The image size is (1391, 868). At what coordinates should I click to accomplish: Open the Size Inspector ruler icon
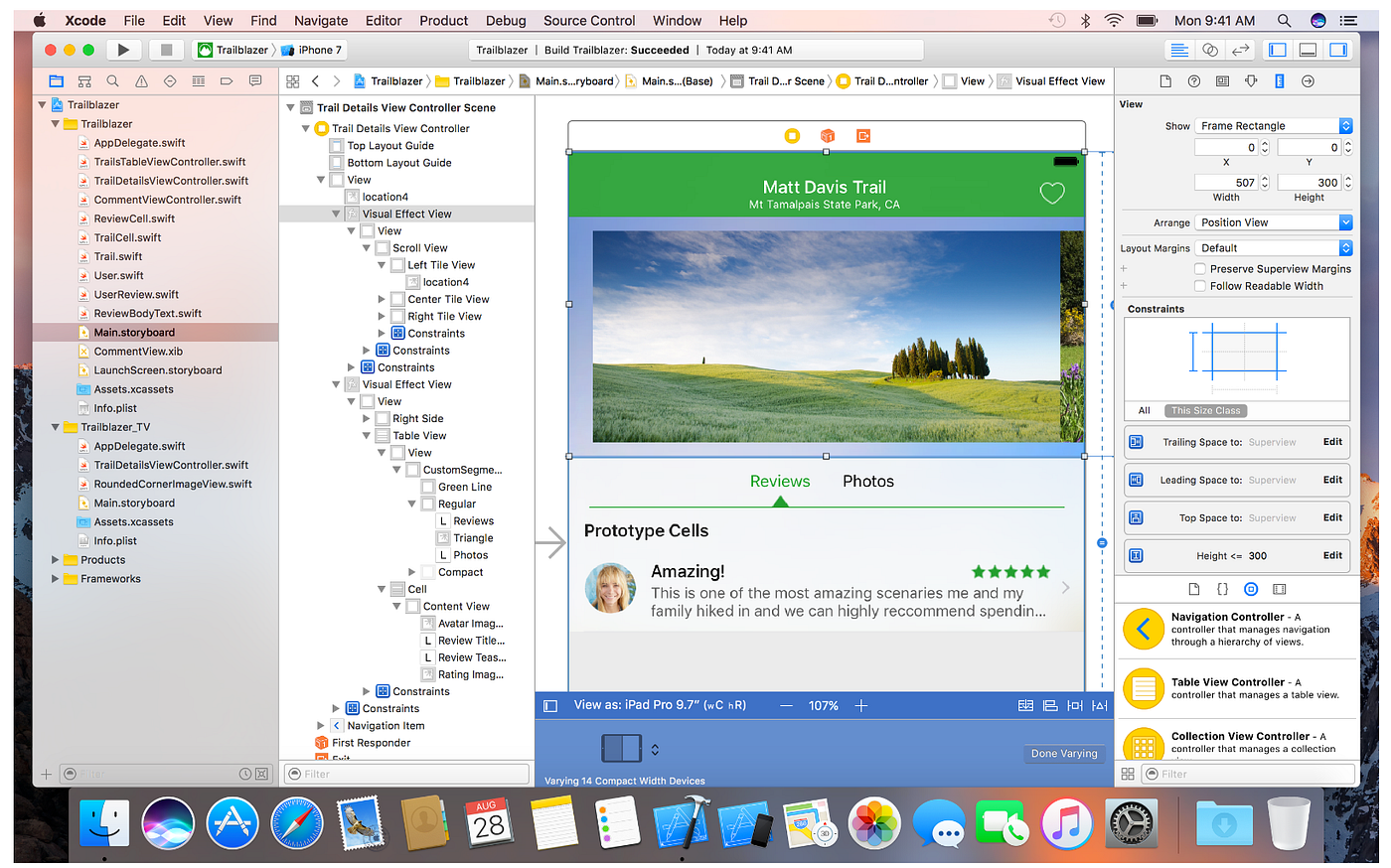coord(1278,80)
